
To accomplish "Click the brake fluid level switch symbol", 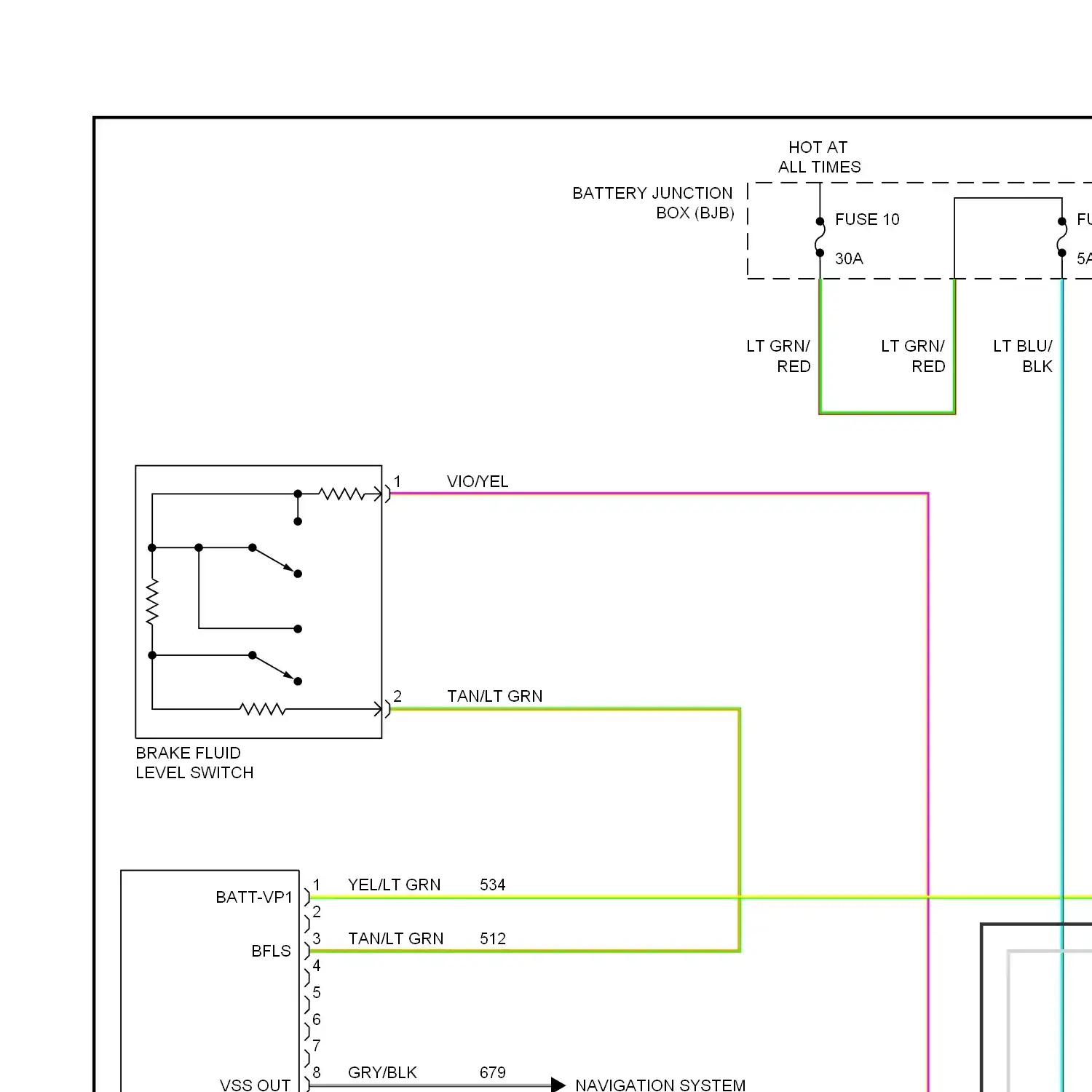I will (x=258, y=602).
